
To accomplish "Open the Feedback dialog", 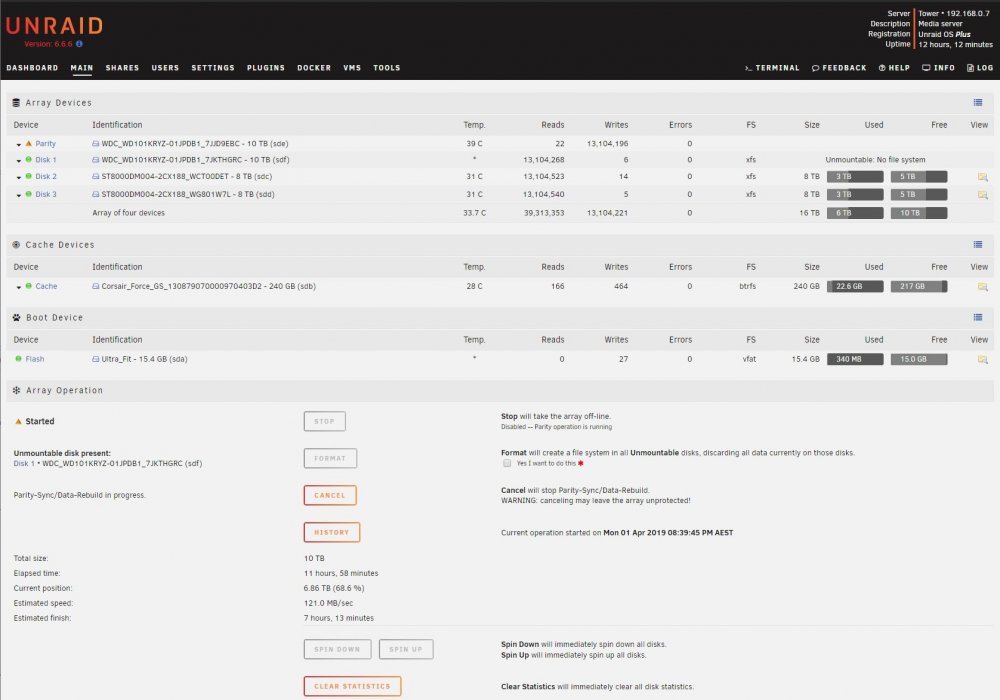I will click(839, 68).
